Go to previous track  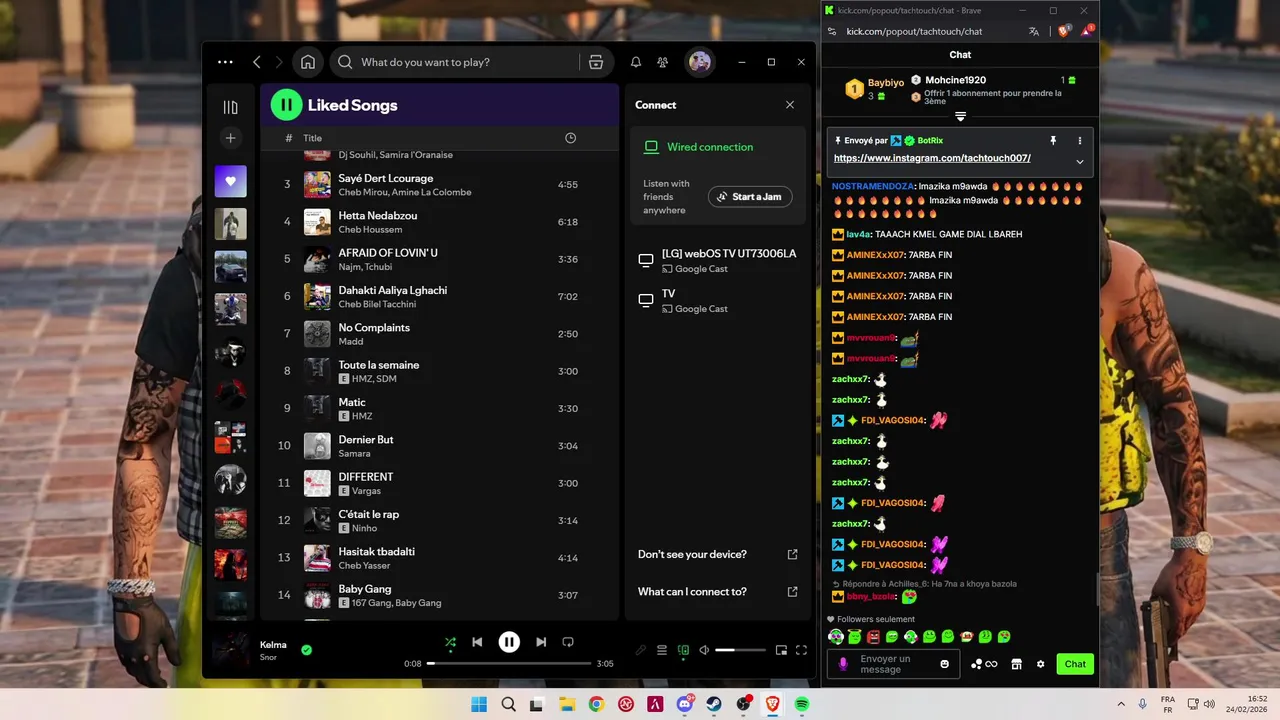click(477, 642)
